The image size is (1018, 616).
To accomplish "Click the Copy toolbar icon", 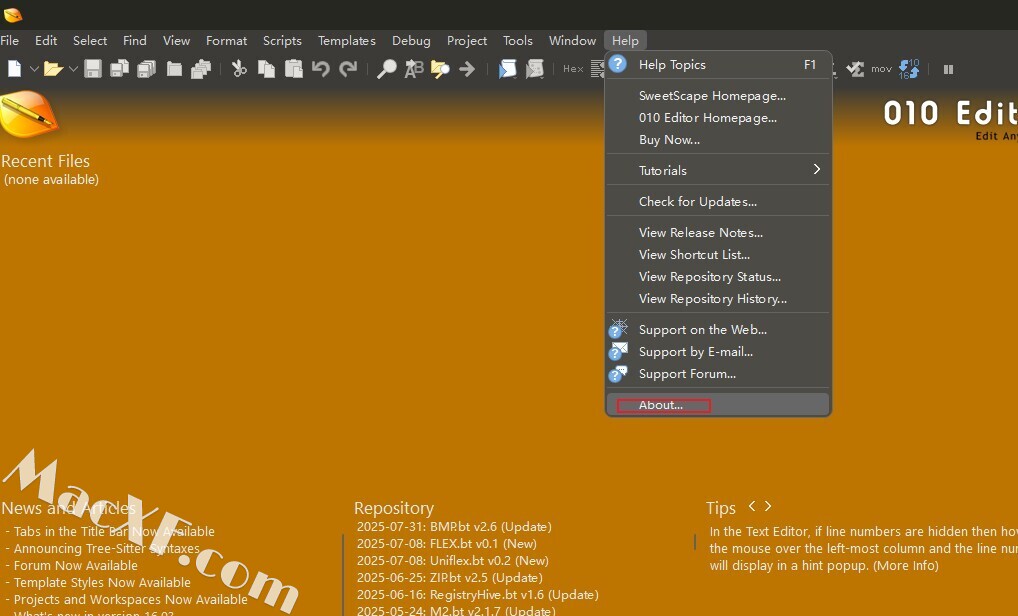I will pyautogui.click(x=266, y=69).
